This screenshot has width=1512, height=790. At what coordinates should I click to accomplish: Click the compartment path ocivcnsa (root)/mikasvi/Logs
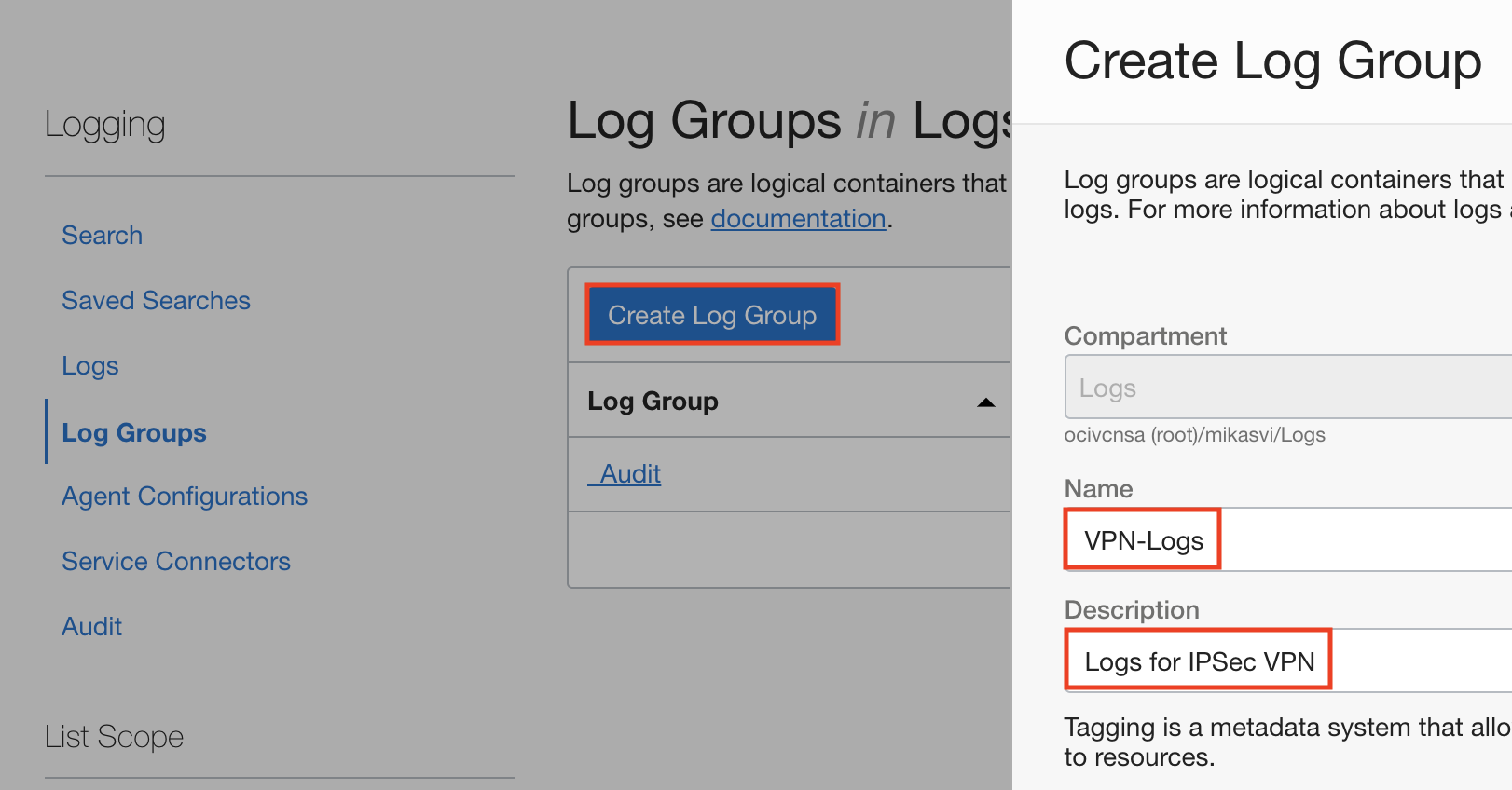(1194, 435)
